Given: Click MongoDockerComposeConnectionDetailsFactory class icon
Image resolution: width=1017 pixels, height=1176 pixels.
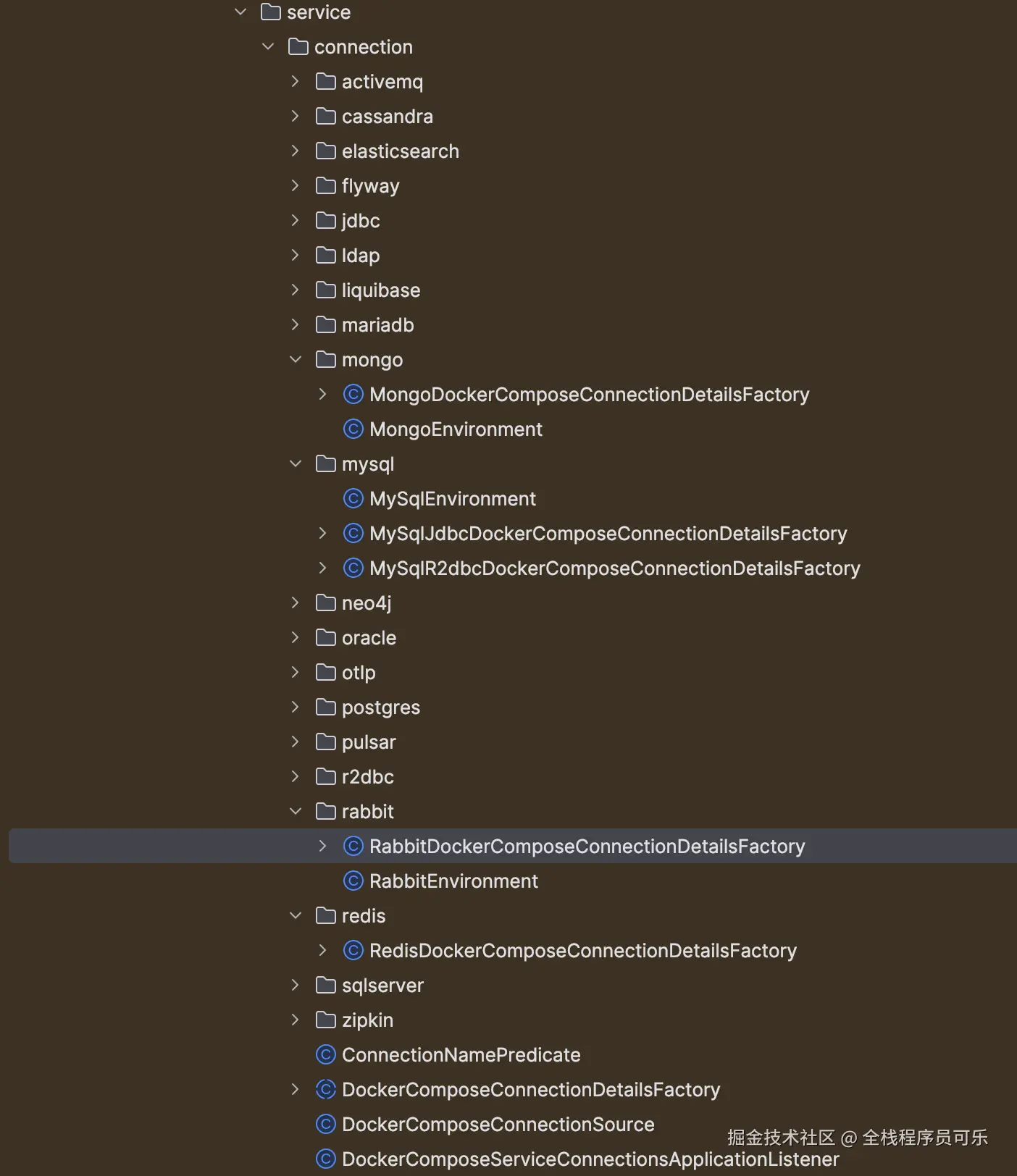Looking at the screenshot, I should (353, 395).
